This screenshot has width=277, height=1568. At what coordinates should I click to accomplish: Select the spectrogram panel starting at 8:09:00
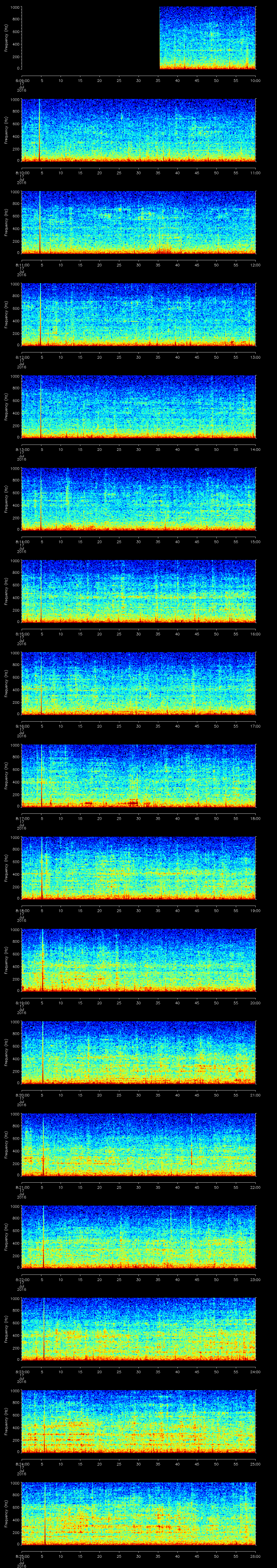pos(139,38)
